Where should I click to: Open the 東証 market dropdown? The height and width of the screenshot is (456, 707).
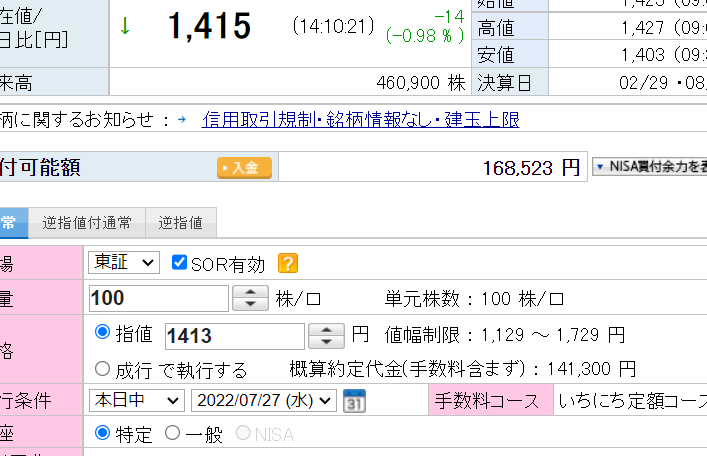(x=124, y=263)
